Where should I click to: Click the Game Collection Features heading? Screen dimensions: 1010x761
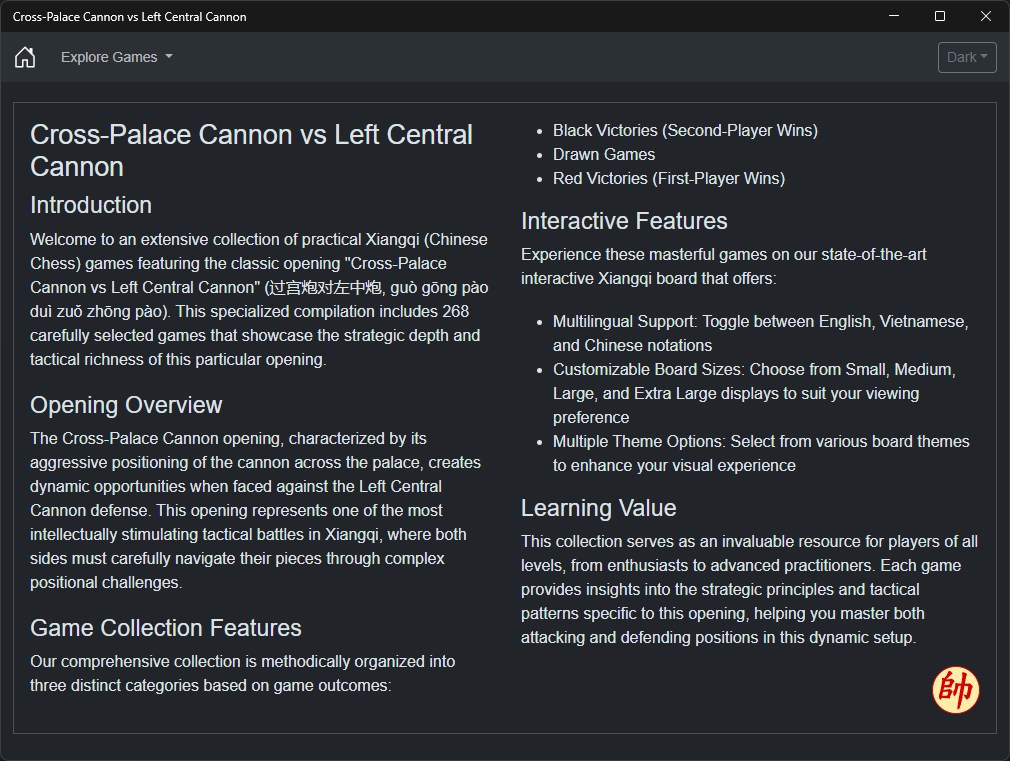[166, 628]
